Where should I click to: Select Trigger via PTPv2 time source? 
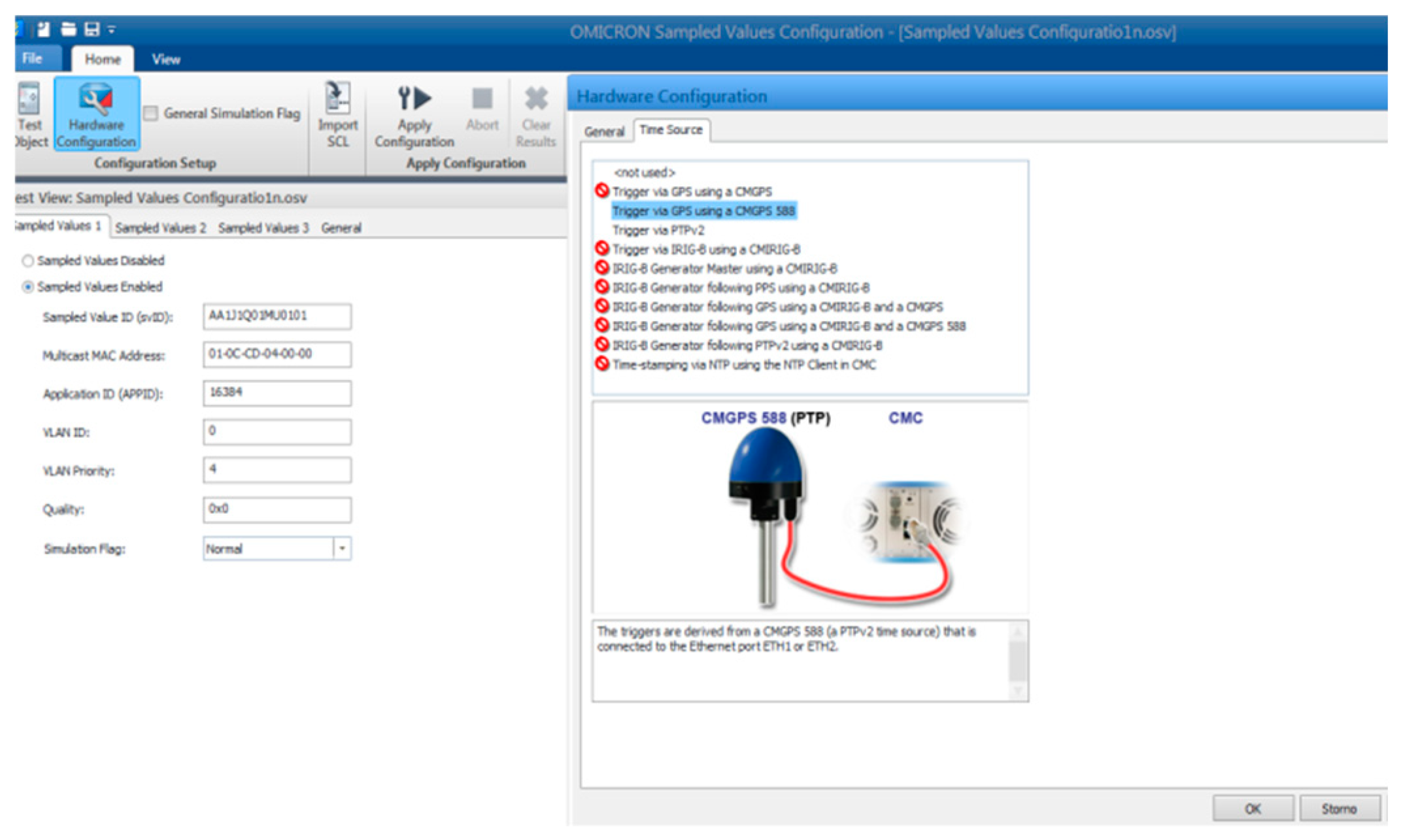click(658, 231)
